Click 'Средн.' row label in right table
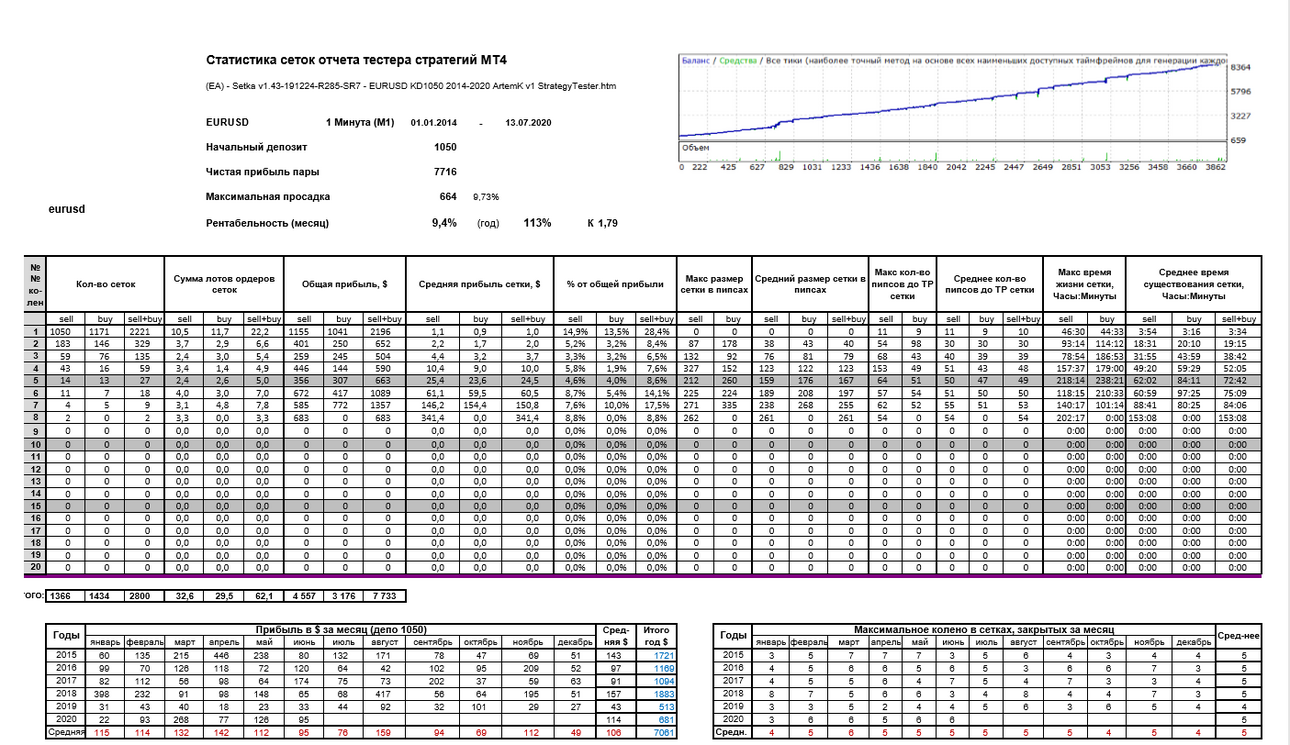The image size is (1290, 745). click(x=730, y=733)
